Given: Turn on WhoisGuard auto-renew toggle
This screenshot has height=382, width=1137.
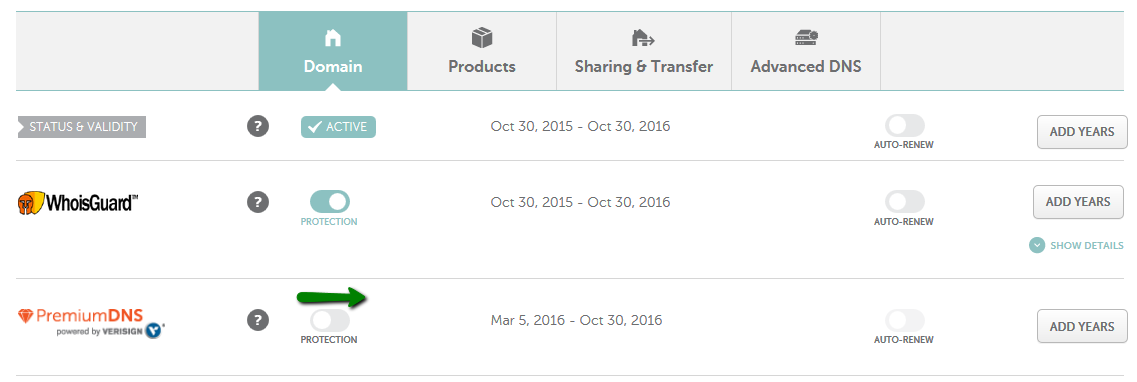Looking at the screenshot, I should [904, 202].
